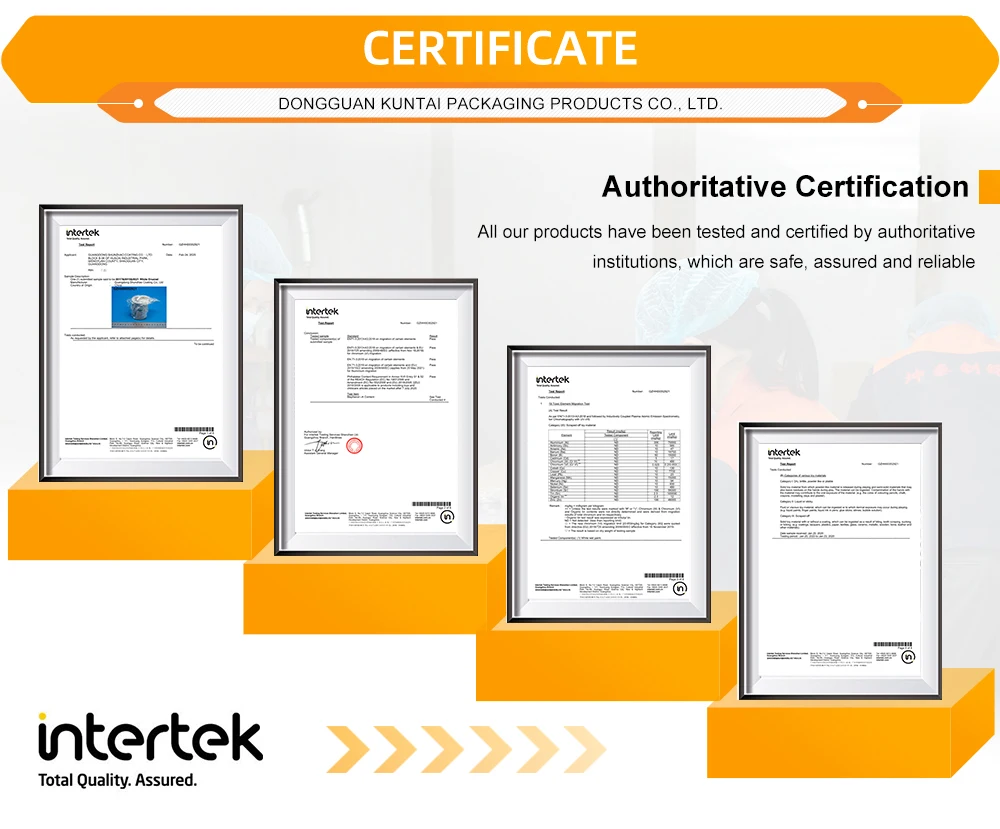Click the round Intertek seal on the product-photo certificate
The image size is (1000, 829).
click(x=210, y=442)
